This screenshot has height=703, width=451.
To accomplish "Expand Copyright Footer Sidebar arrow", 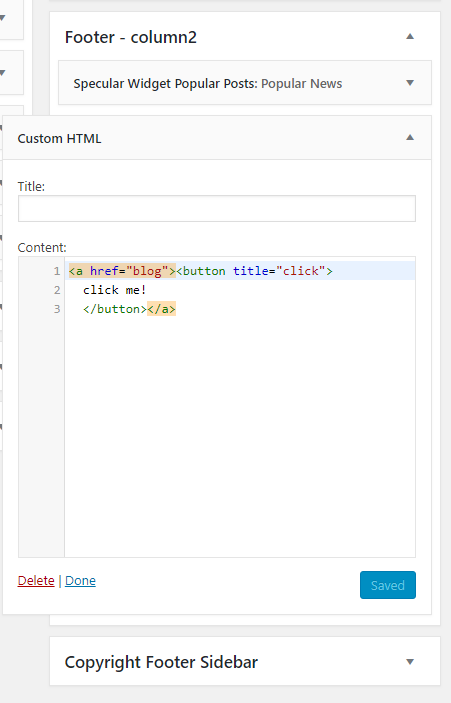I will [x=410, y=662].
